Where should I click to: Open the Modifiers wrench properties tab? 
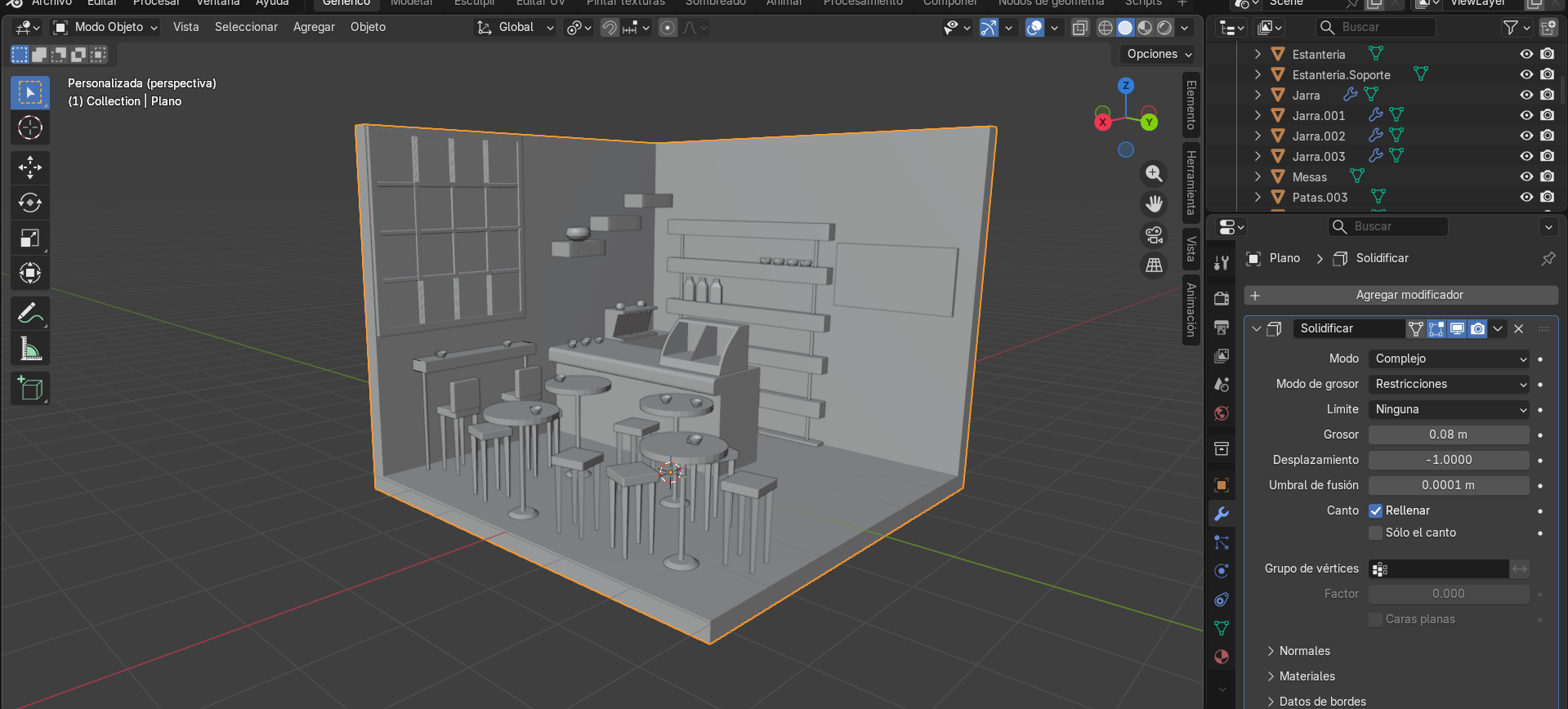coord(1222,514)
